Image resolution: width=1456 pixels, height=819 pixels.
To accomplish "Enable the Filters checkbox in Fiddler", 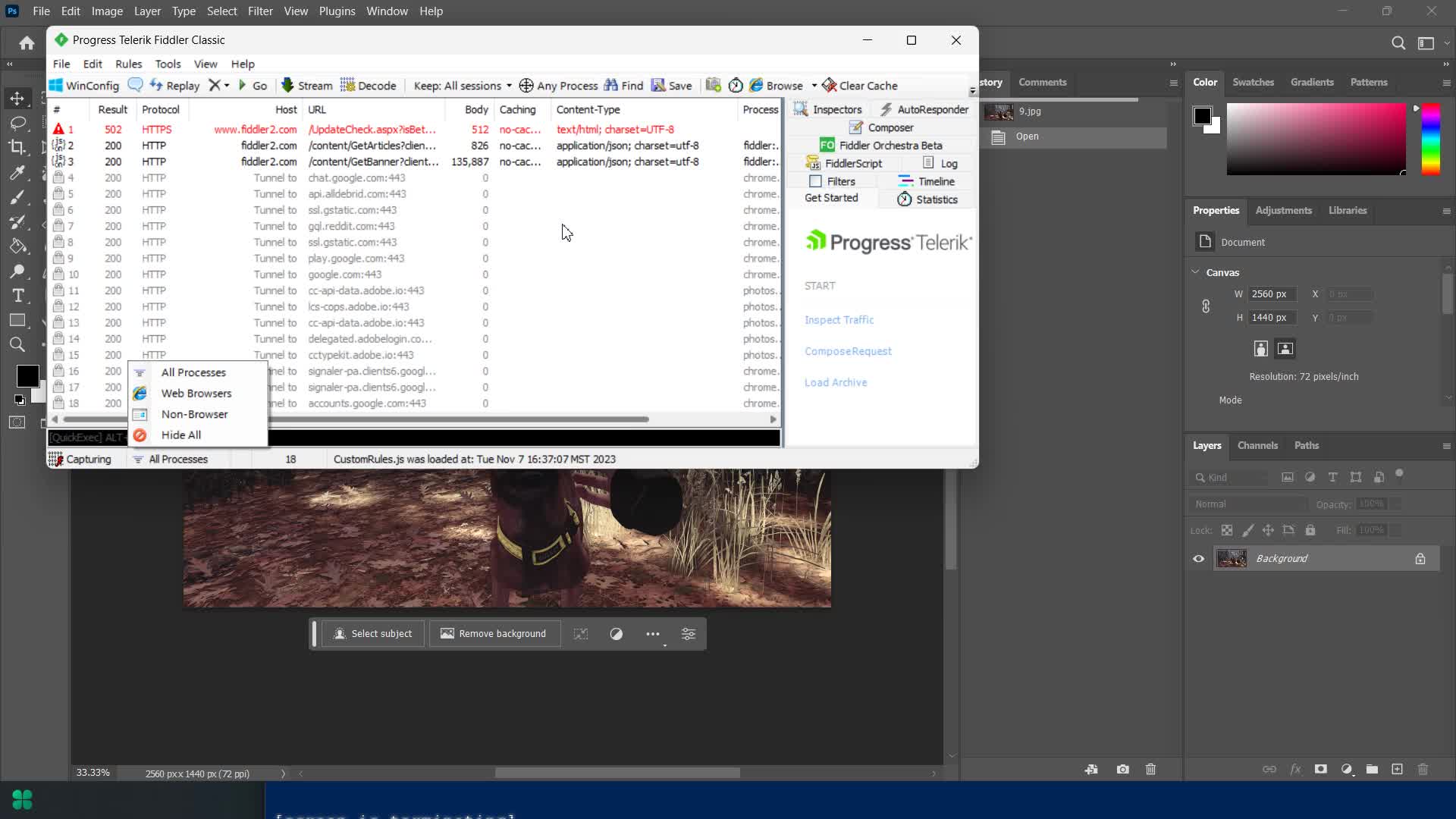I will (x=815, y=181).
